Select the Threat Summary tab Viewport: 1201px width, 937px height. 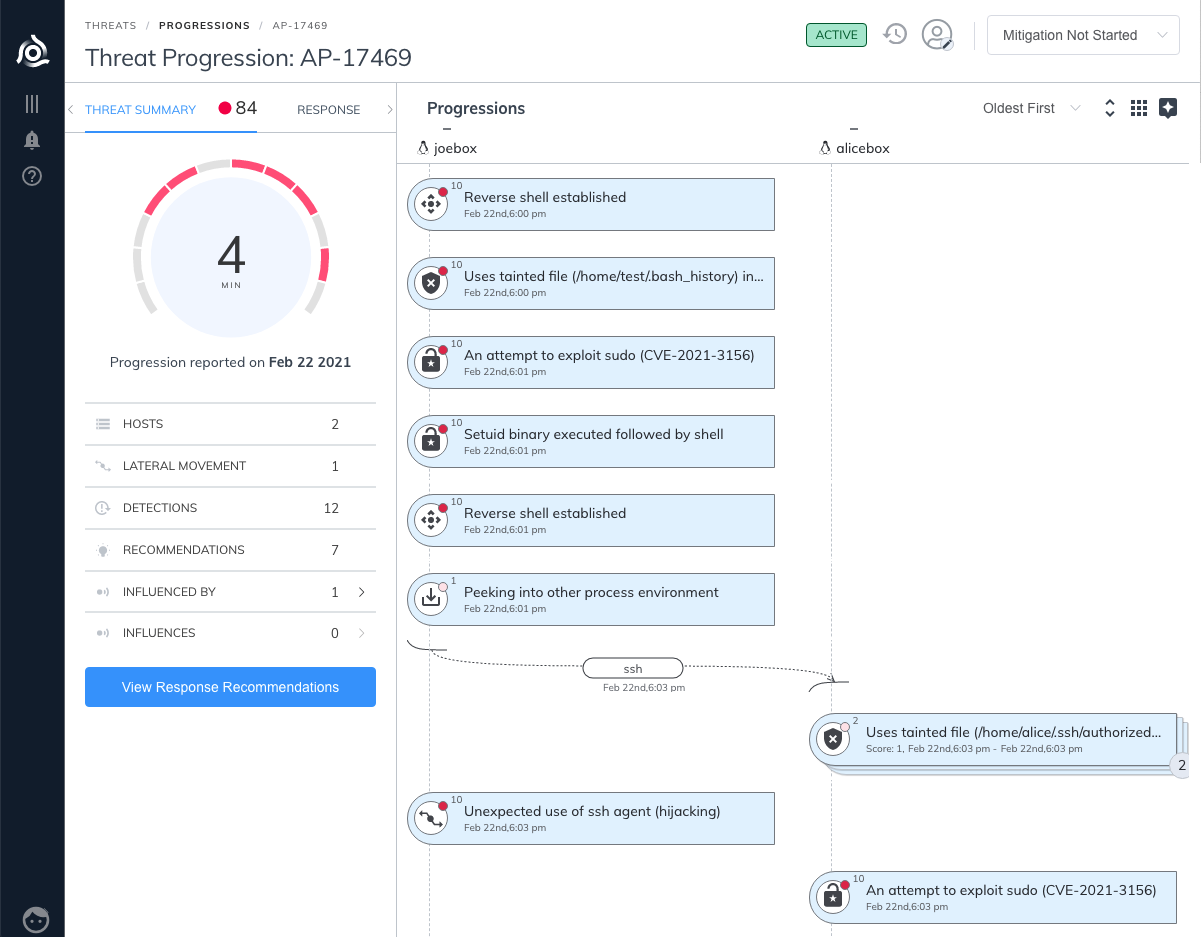(x=140, y=110)
